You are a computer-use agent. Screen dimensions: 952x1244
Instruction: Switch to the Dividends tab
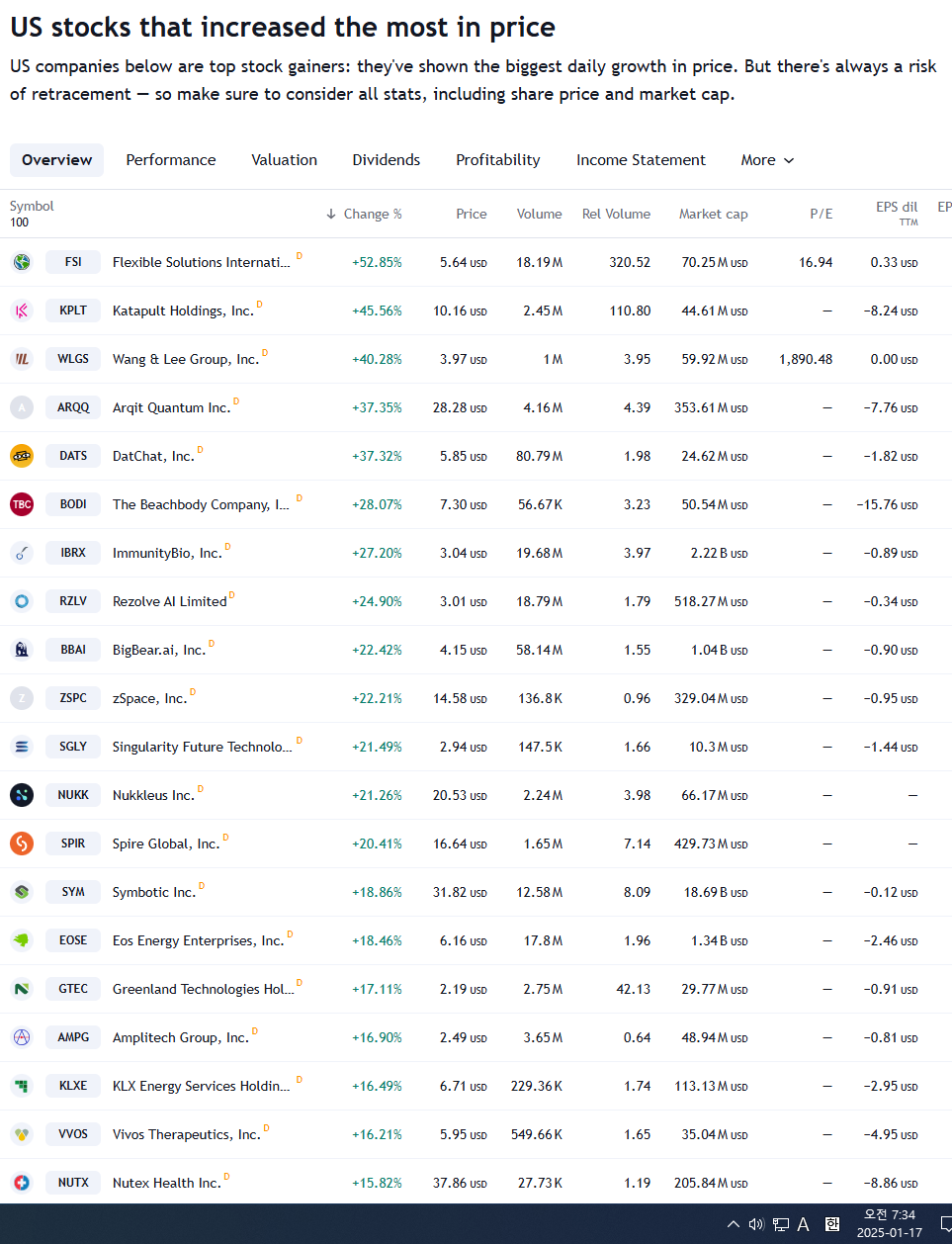387,160
